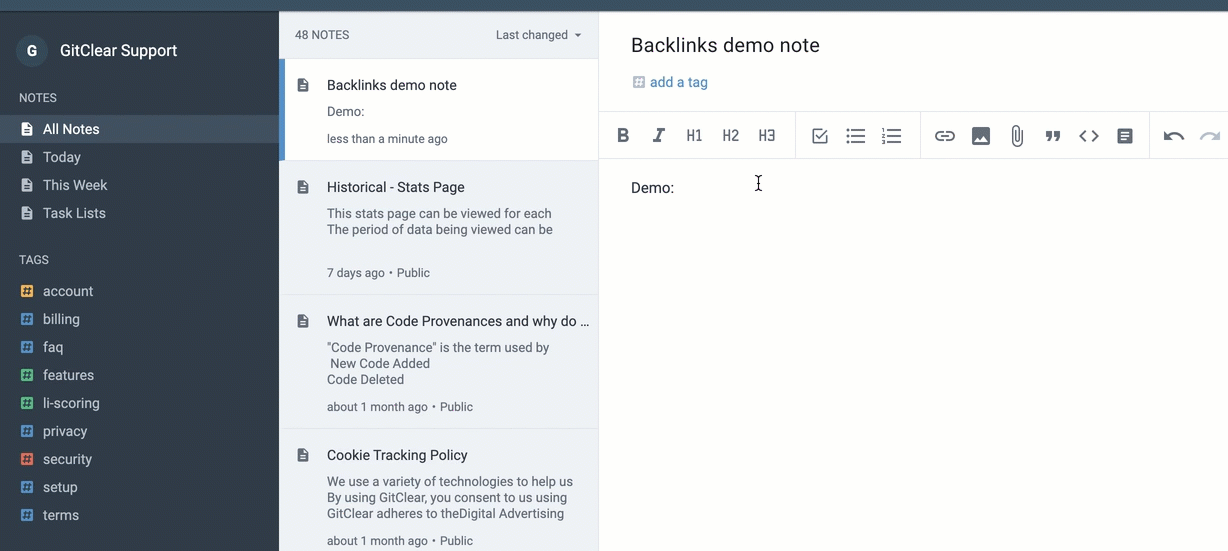The width and height of the screenshot is (1228, 551).
Task: Insert an image into the note
Action: tap(981, 136)
